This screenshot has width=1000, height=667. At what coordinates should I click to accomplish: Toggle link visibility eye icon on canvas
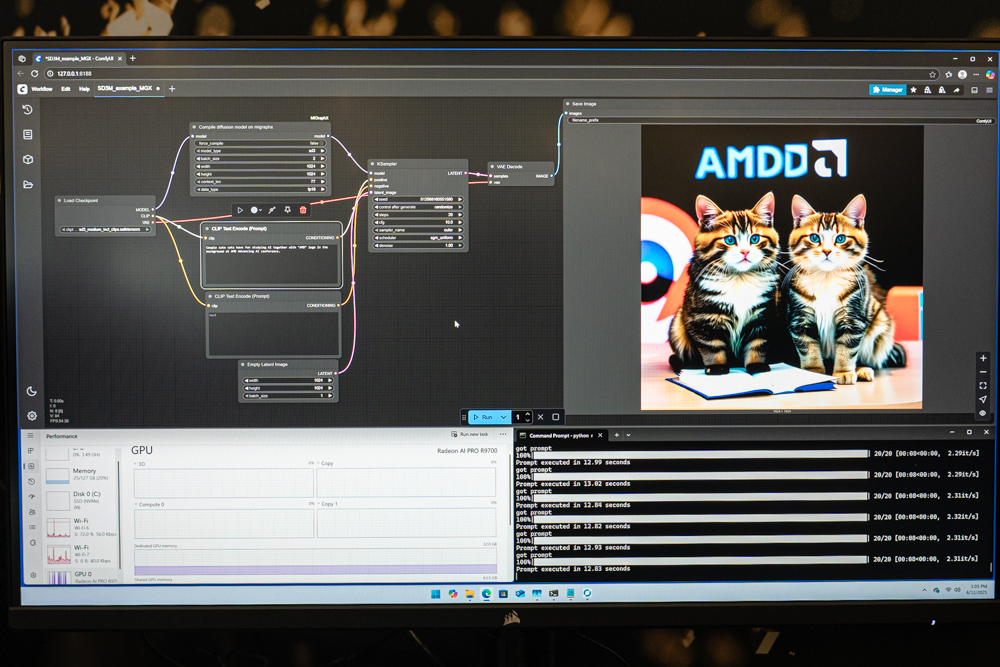tap(983, 413)
